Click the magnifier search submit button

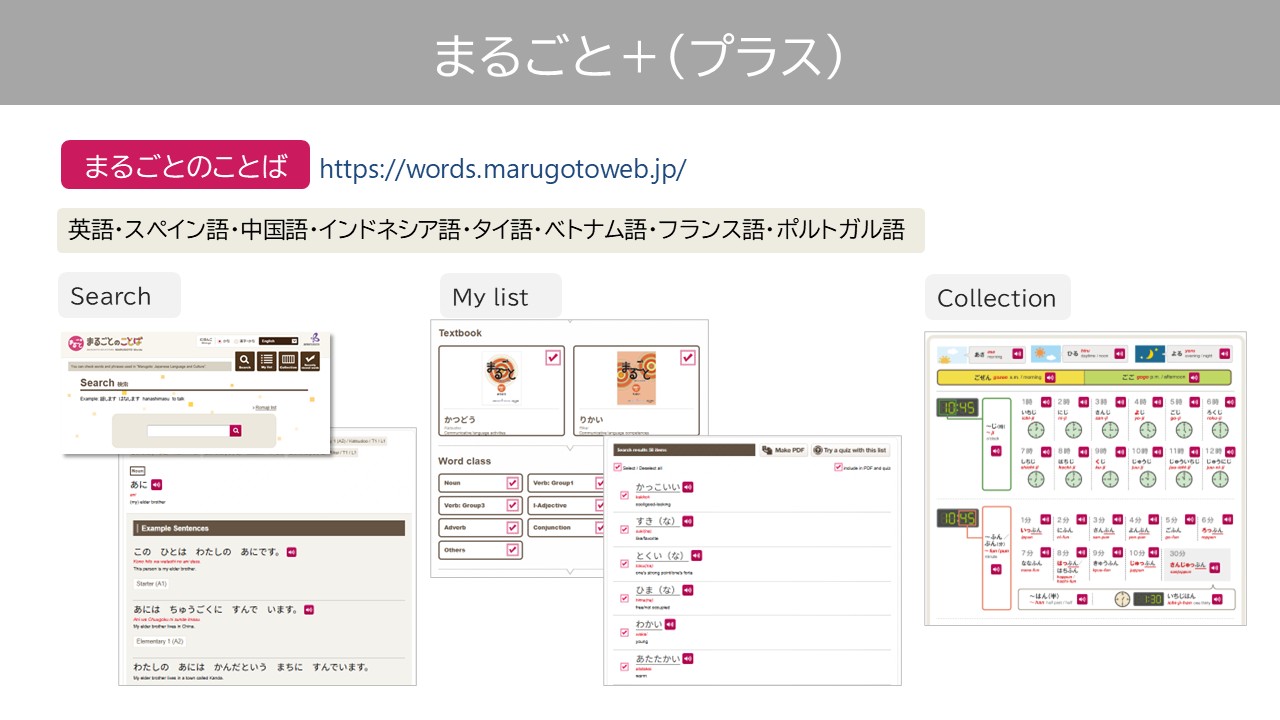[x=236, y=431]
